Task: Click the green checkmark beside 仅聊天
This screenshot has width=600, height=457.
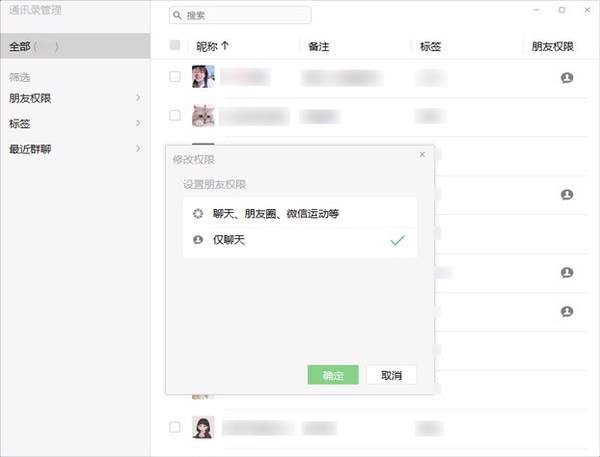Action: click(x=397, y=240)
